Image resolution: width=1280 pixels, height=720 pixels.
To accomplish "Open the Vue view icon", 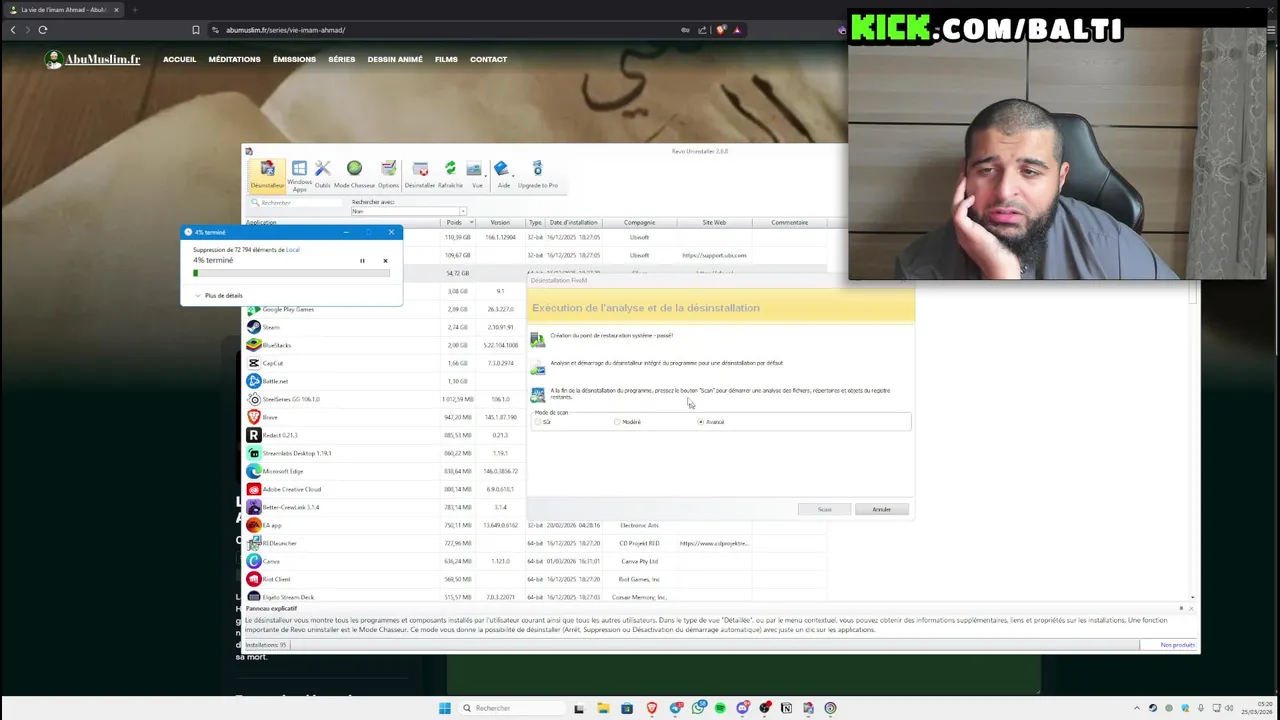I will point(474,174).
